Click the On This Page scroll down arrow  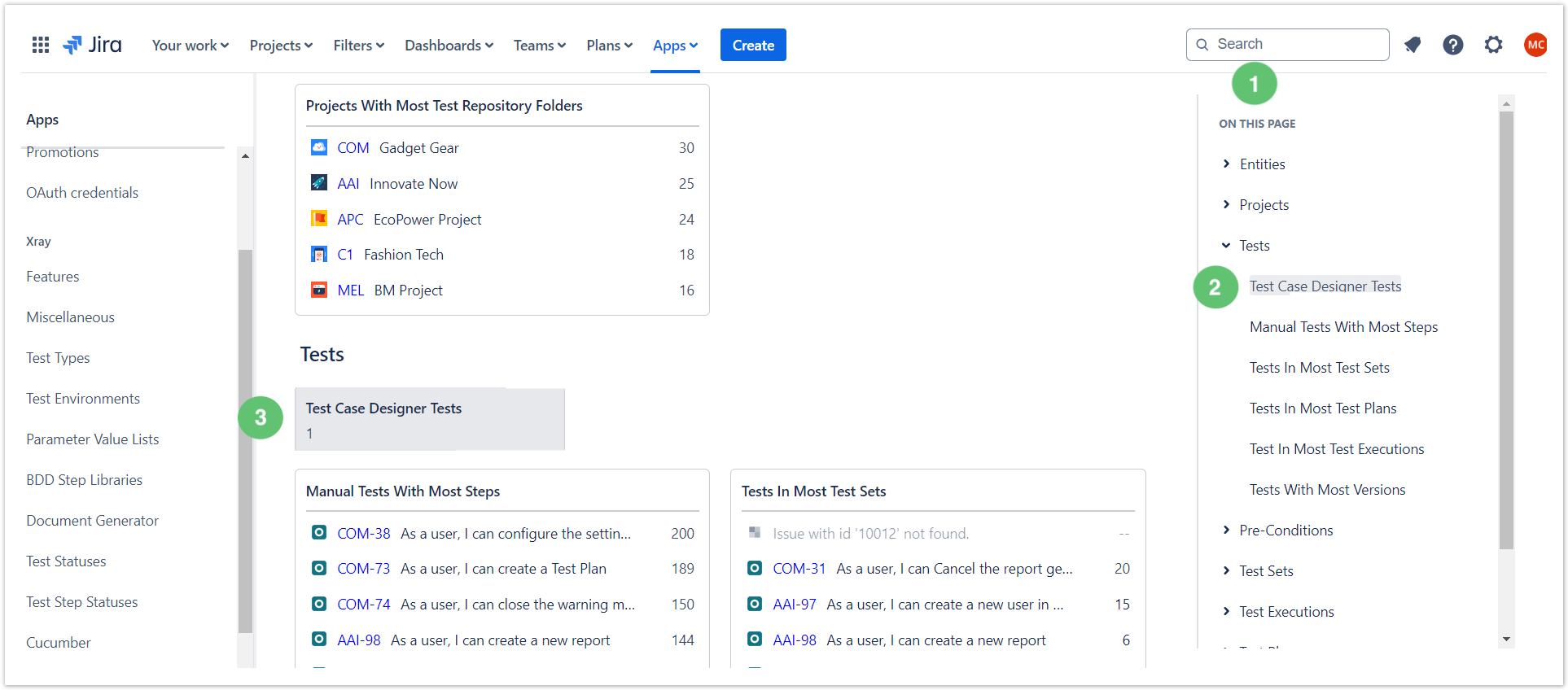tap(1506, 639)
